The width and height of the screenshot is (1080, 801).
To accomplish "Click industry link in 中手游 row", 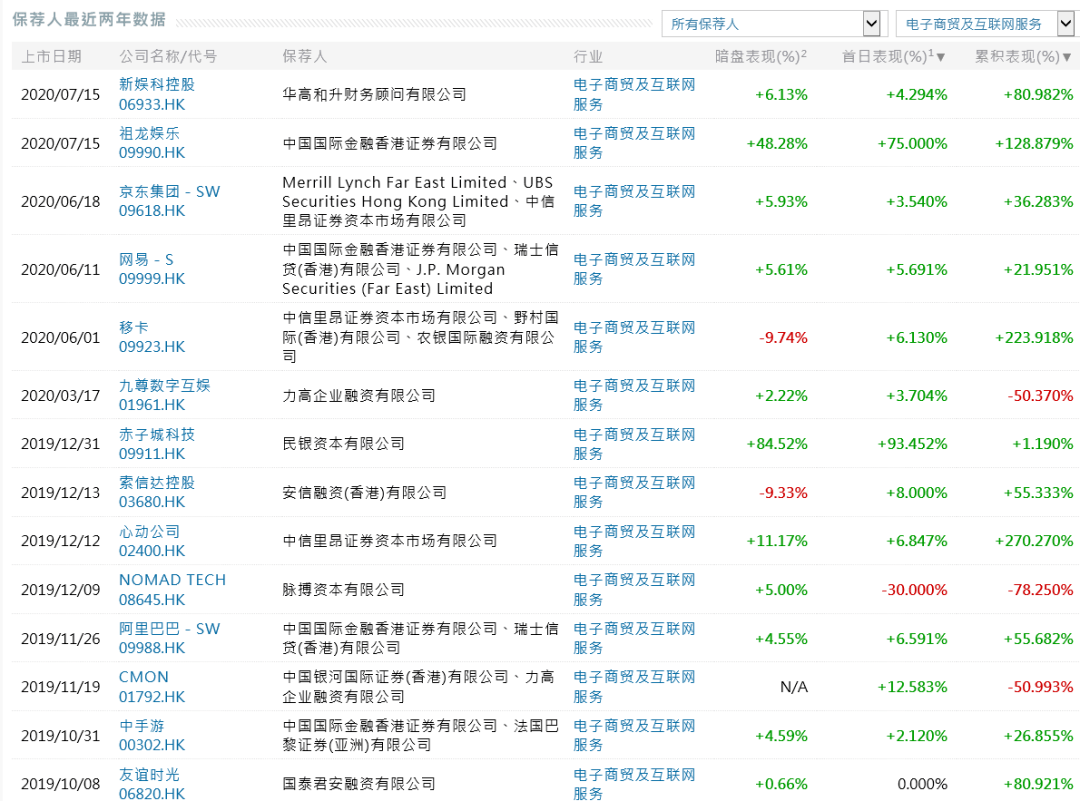I will (x=634, y=736).
